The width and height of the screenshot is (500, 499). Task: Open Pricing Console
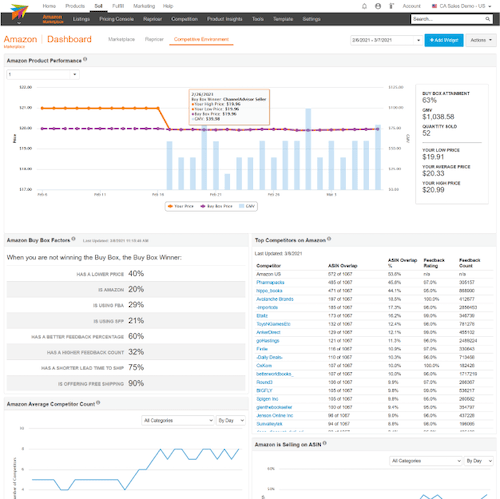click(116, 19)
